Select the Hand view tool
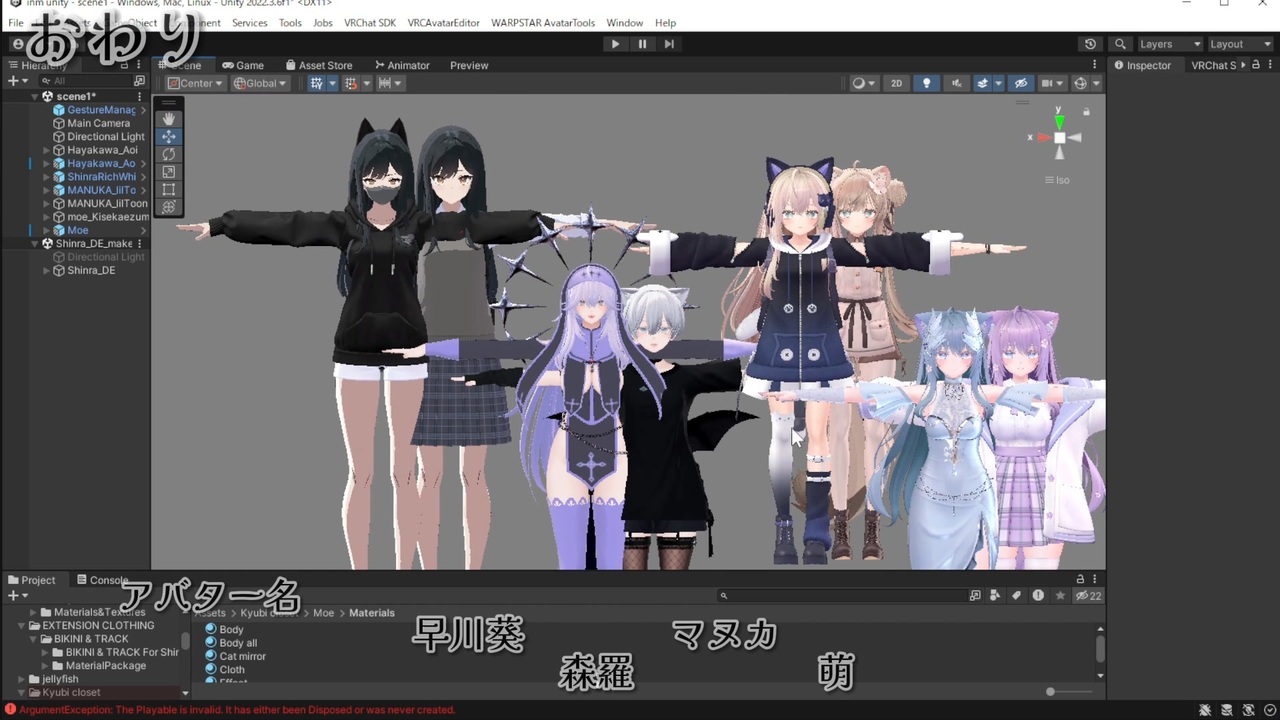1280x720 pixels. (168, 118)
